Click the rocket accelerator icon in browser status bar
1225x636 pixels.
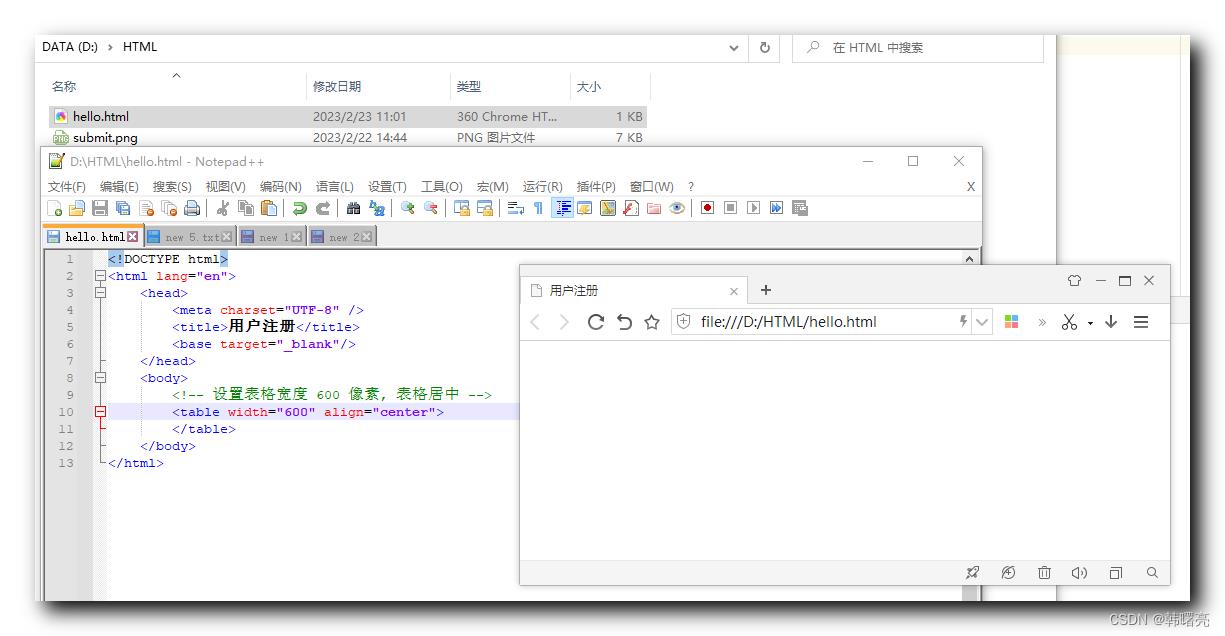pos(973,573)
